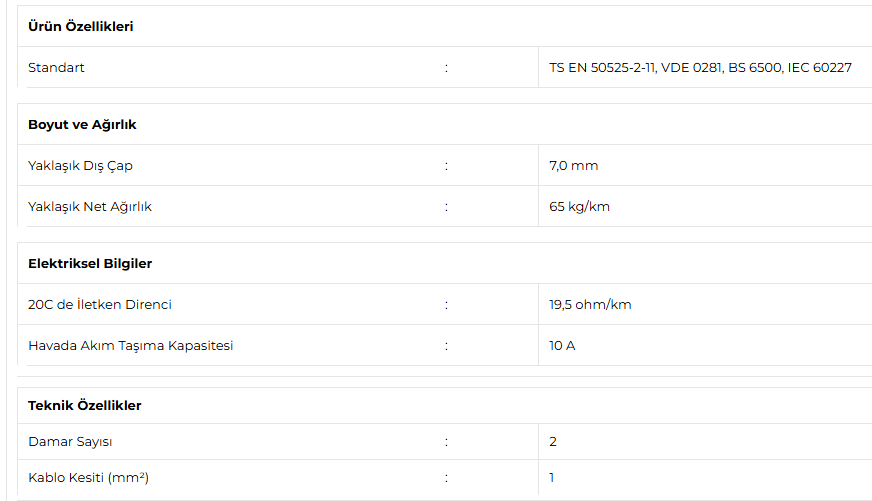The width and height of the screenshot is (872, 501).
Task: Select the Yaklaşık Dış Çap label
Action: [81, 166]
